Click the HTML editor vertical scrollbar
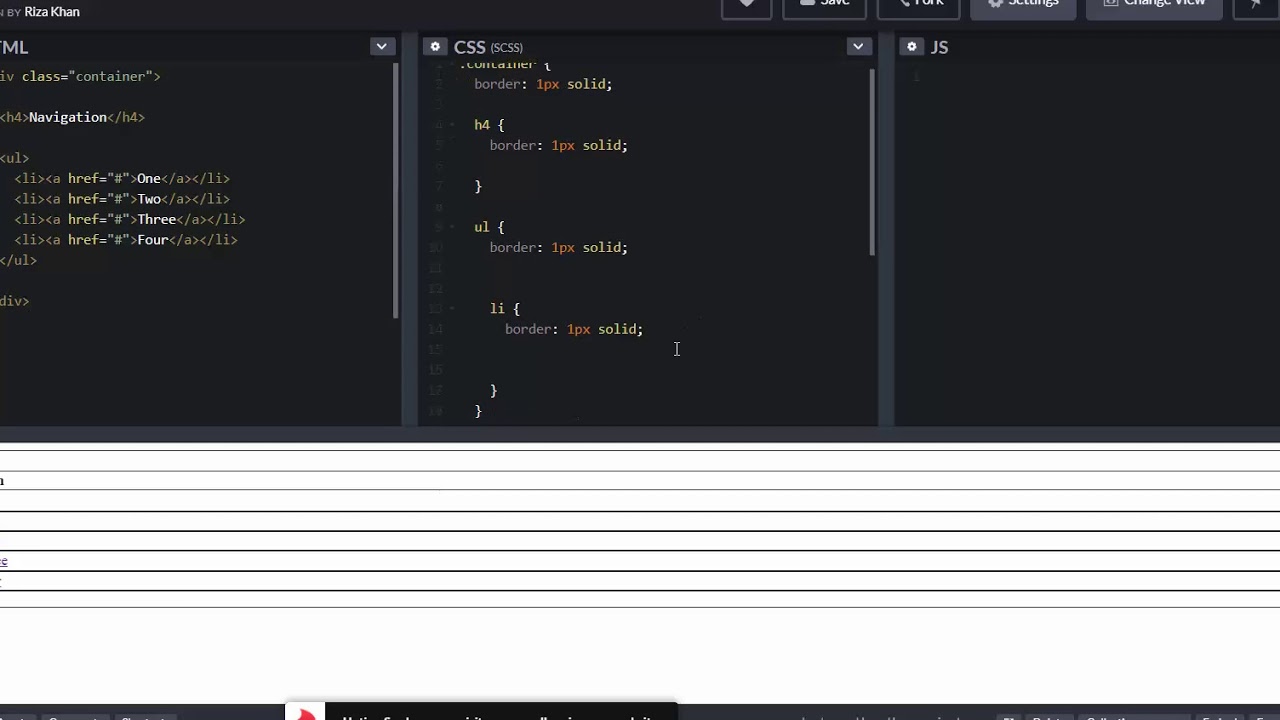The image size is (1280, 720). (396, 190)
